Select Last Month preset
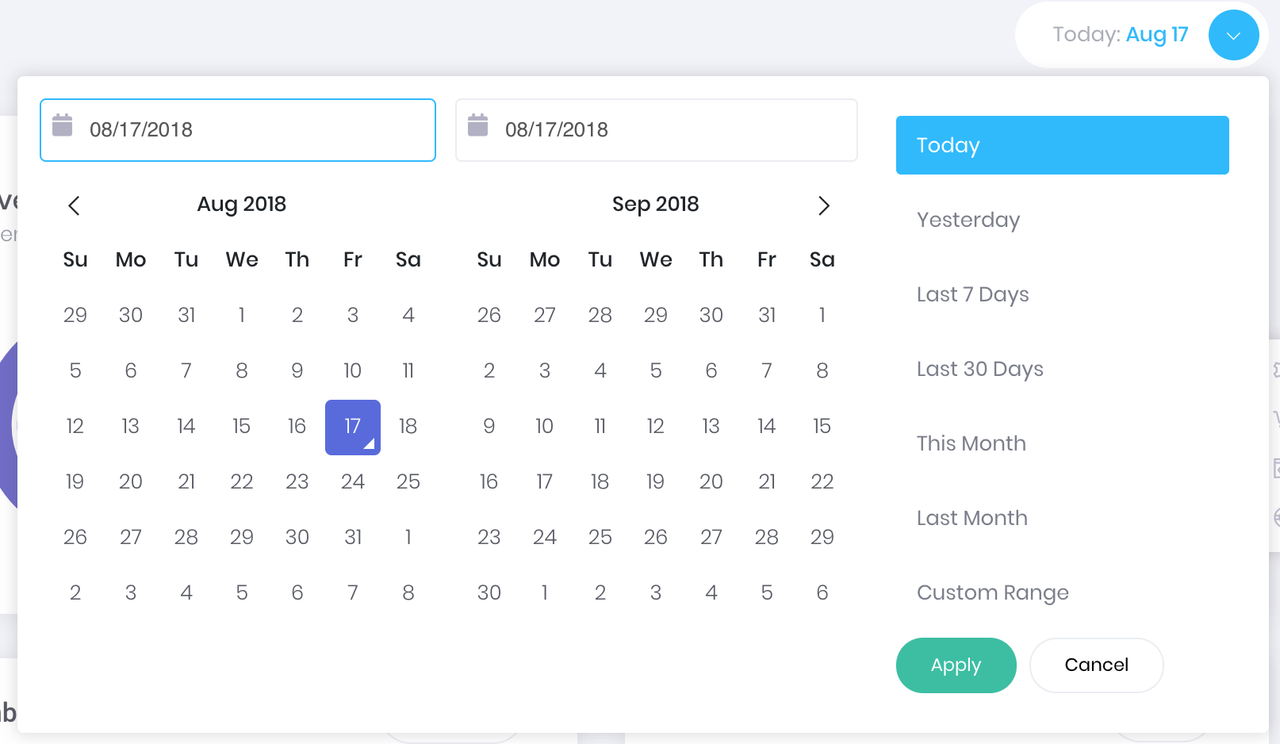This screenshot has height=744, width=1280. pos(971,518)
